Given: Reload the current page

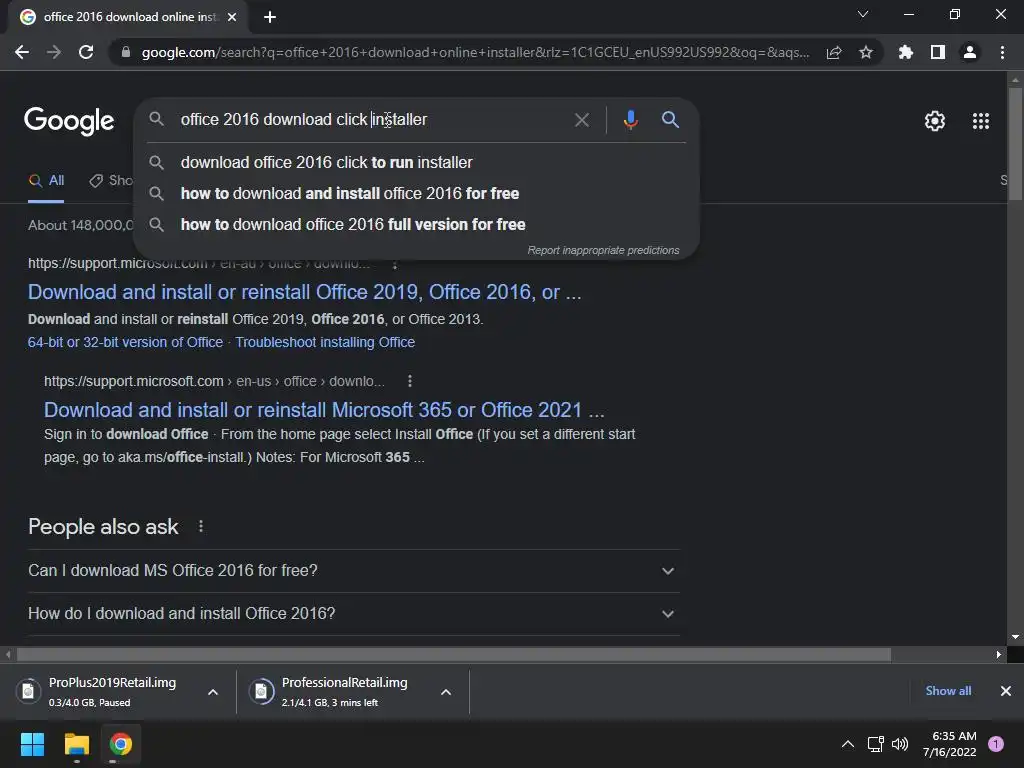Looking at the screenshot, I should coord(86,52).
